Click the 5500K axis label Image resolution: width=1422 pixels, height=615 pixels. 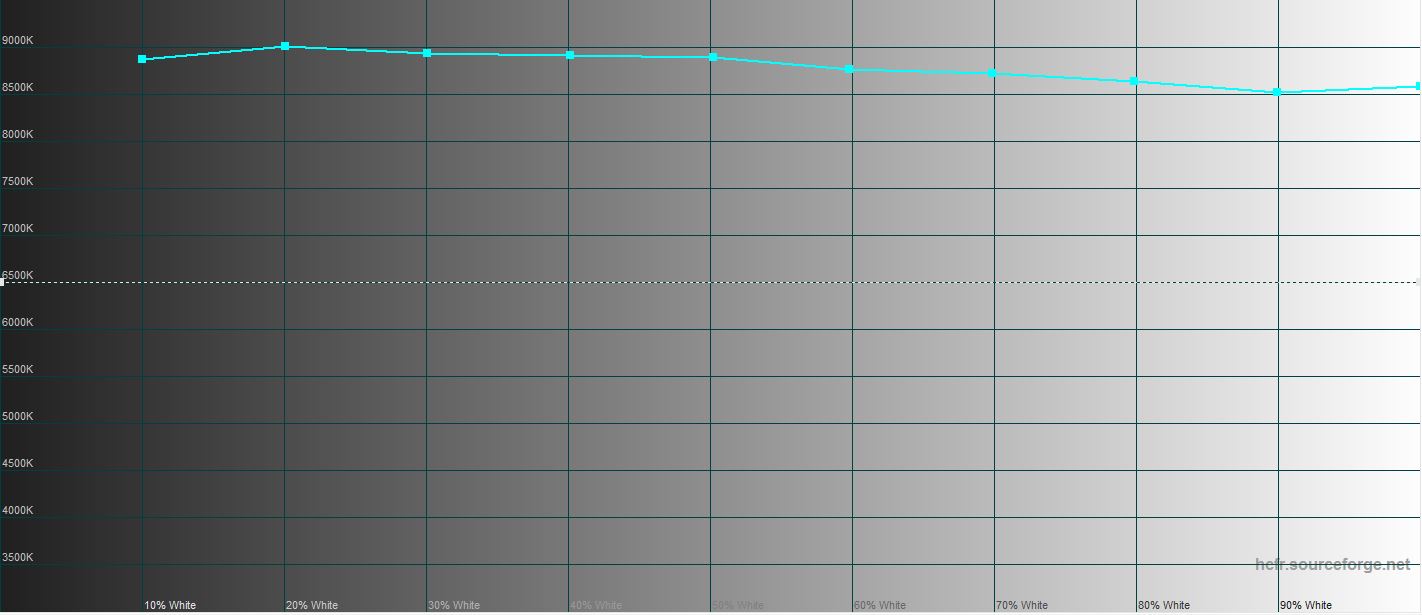18,370
